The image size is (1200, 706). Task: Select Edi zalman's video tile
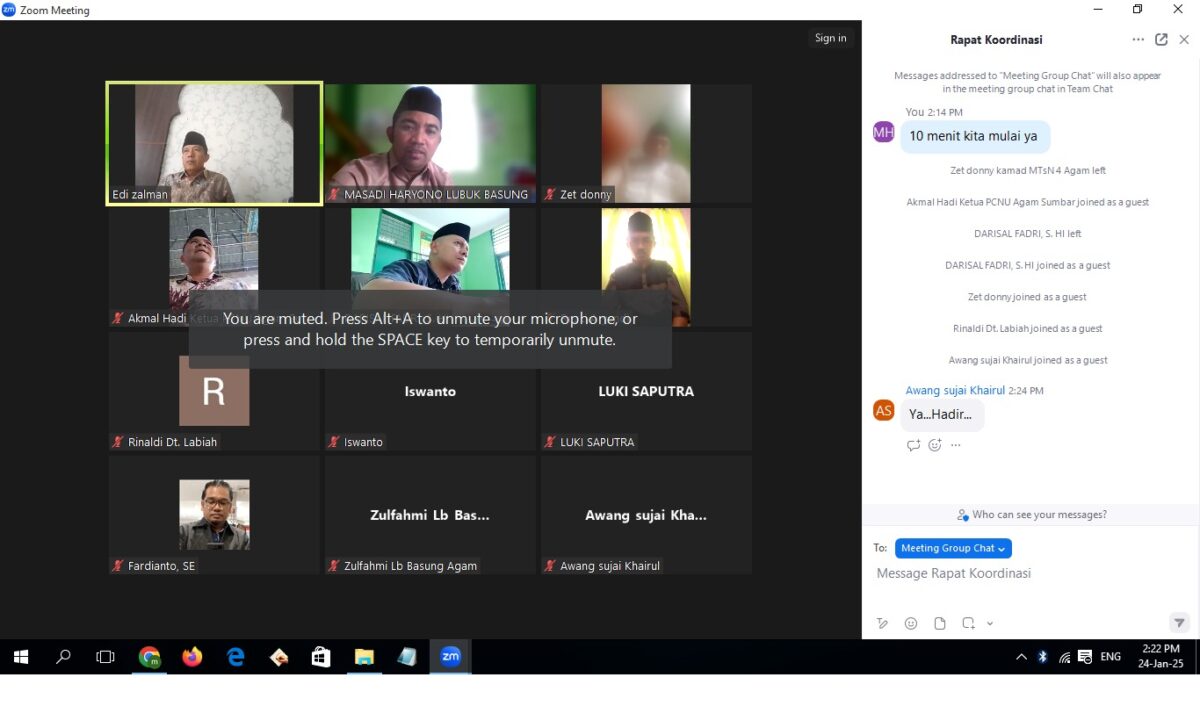tap(214, 144)
